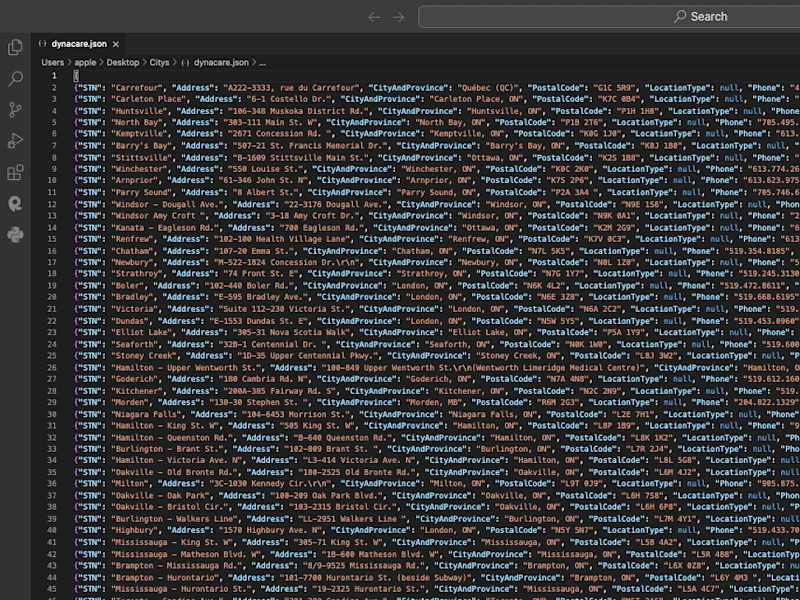Click "Milton" STN value on line 36

pos(130,484)
